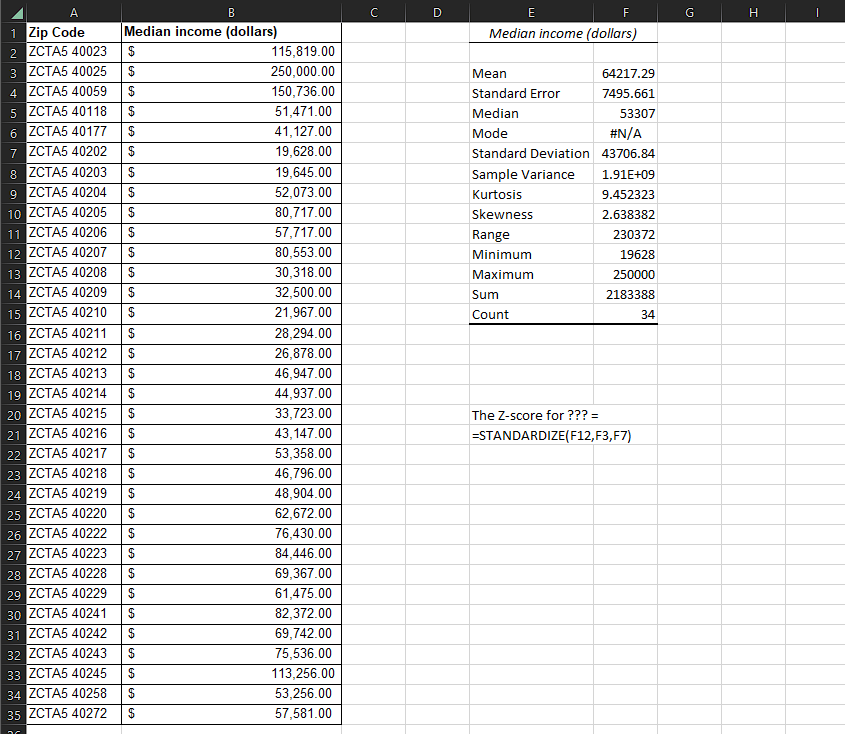This screenshot has height=734, width=845.
Task: Select column F header
Action: 625,12
